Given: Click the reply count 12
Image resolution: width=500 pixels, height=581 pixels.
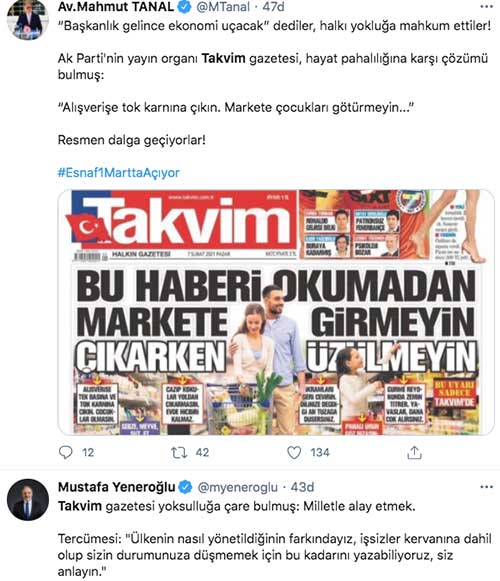Looking at the screenshot, I should 88,452.
